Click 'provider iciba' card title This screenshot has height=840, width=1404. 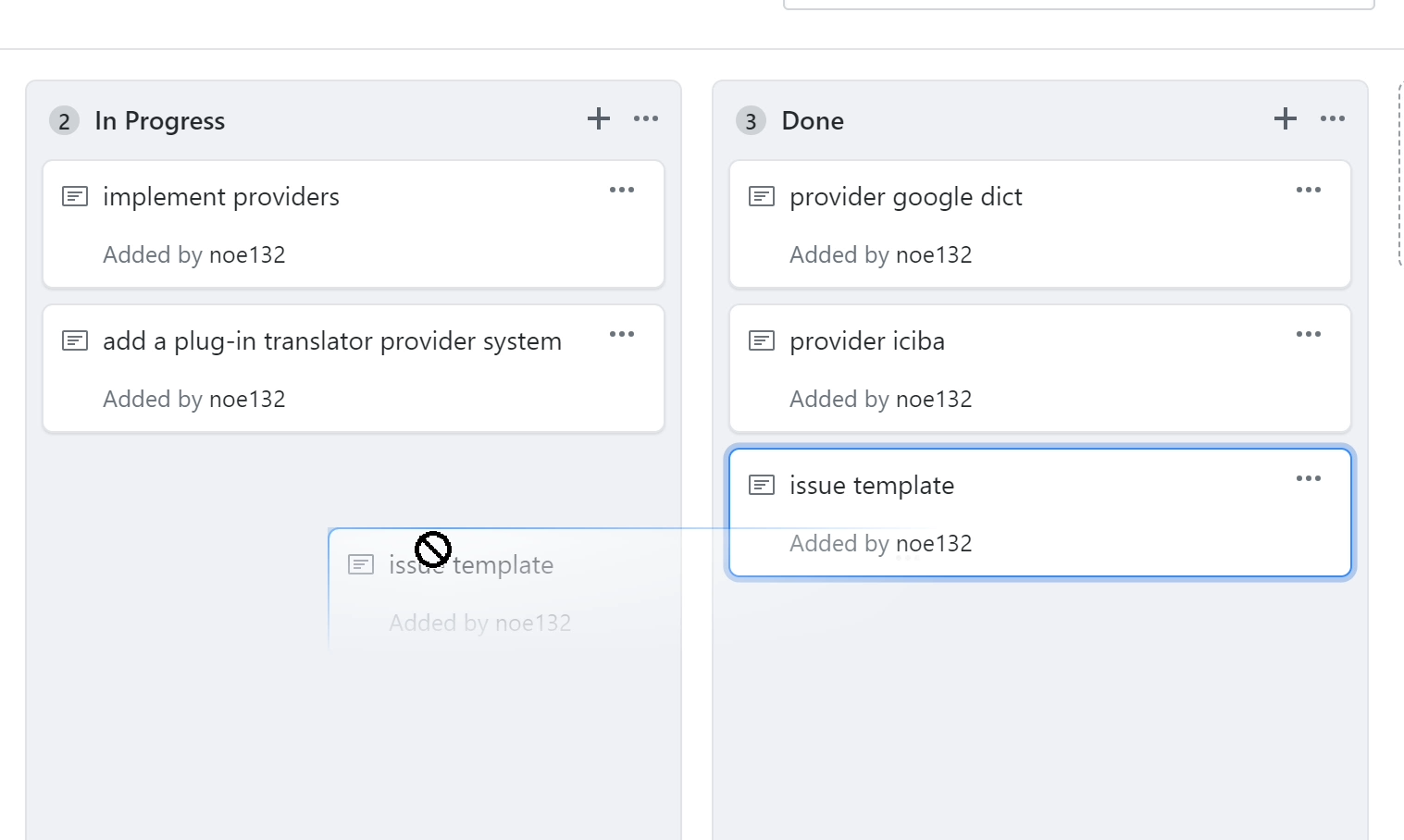pyautogui.click(x=867, y=341)
